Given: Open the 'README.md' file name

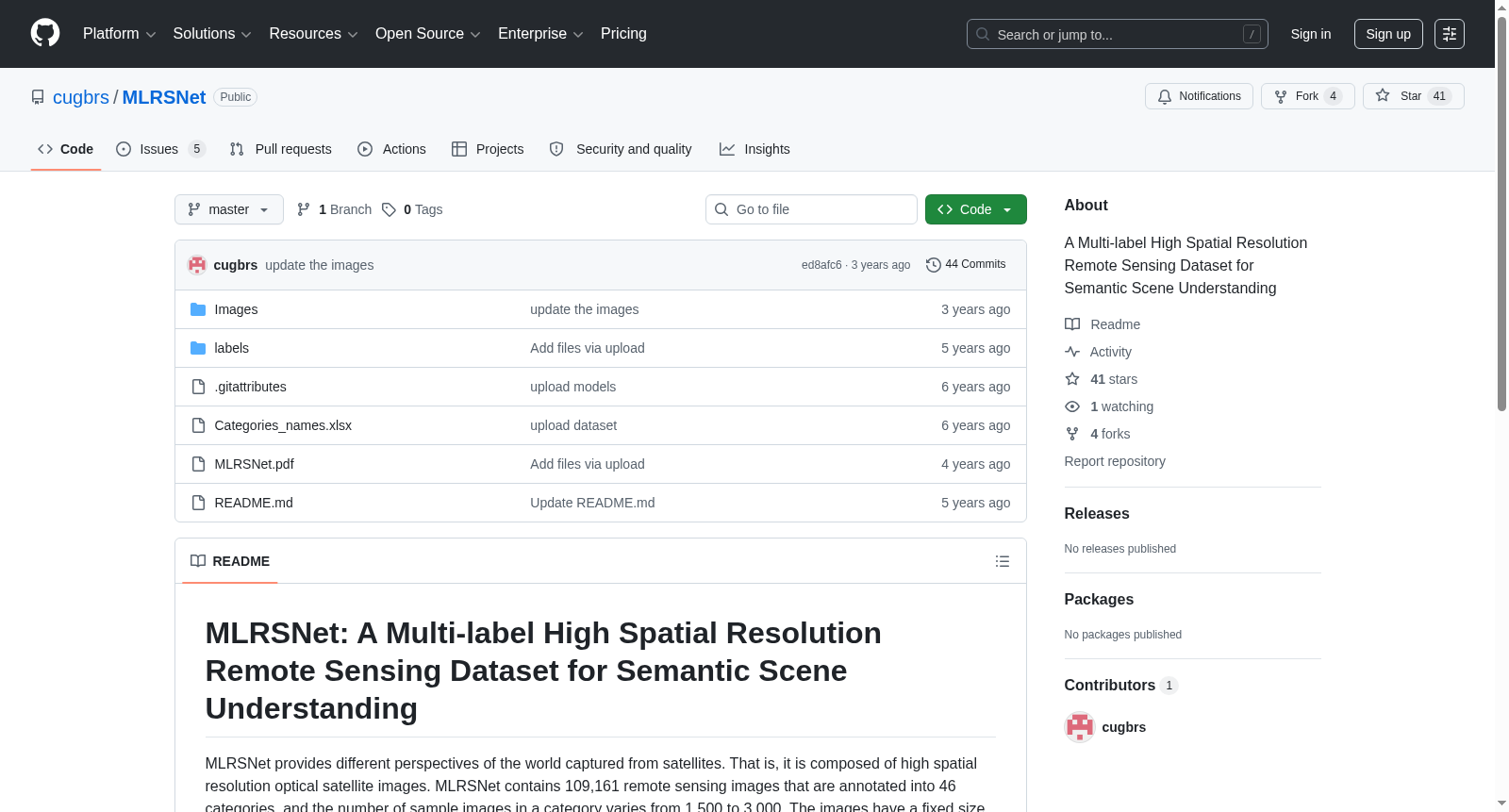Looking at the screenshot, I should coord(254,503).
